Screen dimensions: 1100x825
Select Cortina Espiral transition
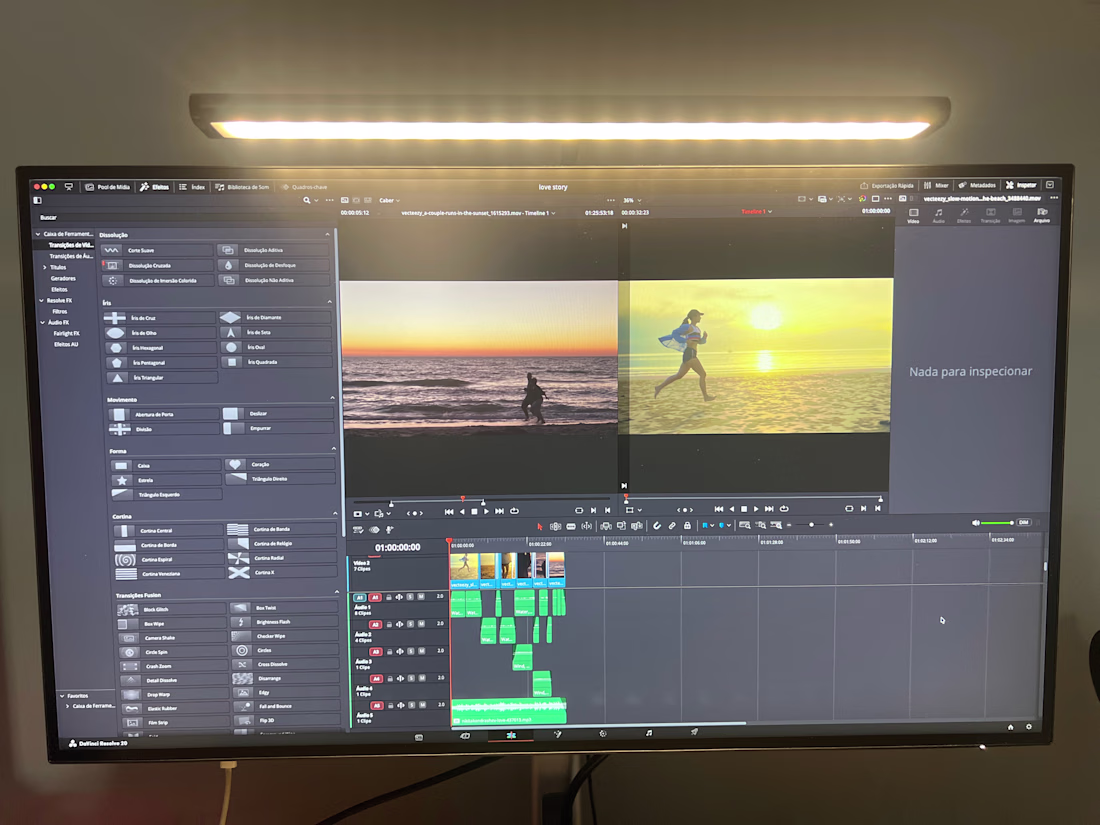[168, 560]
